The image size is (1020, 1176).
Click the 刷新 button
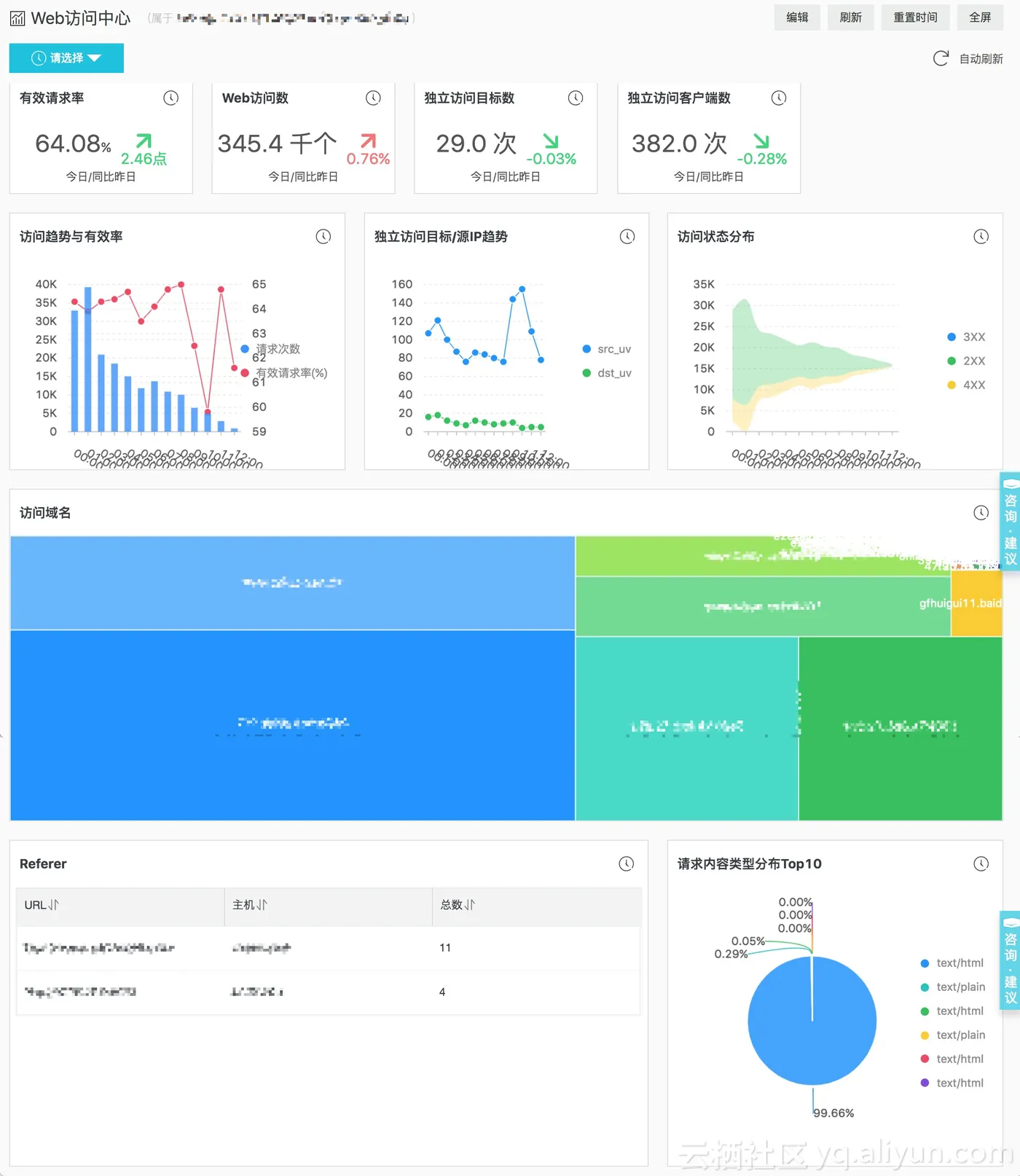pyautogui.click(x=850, y=17)
